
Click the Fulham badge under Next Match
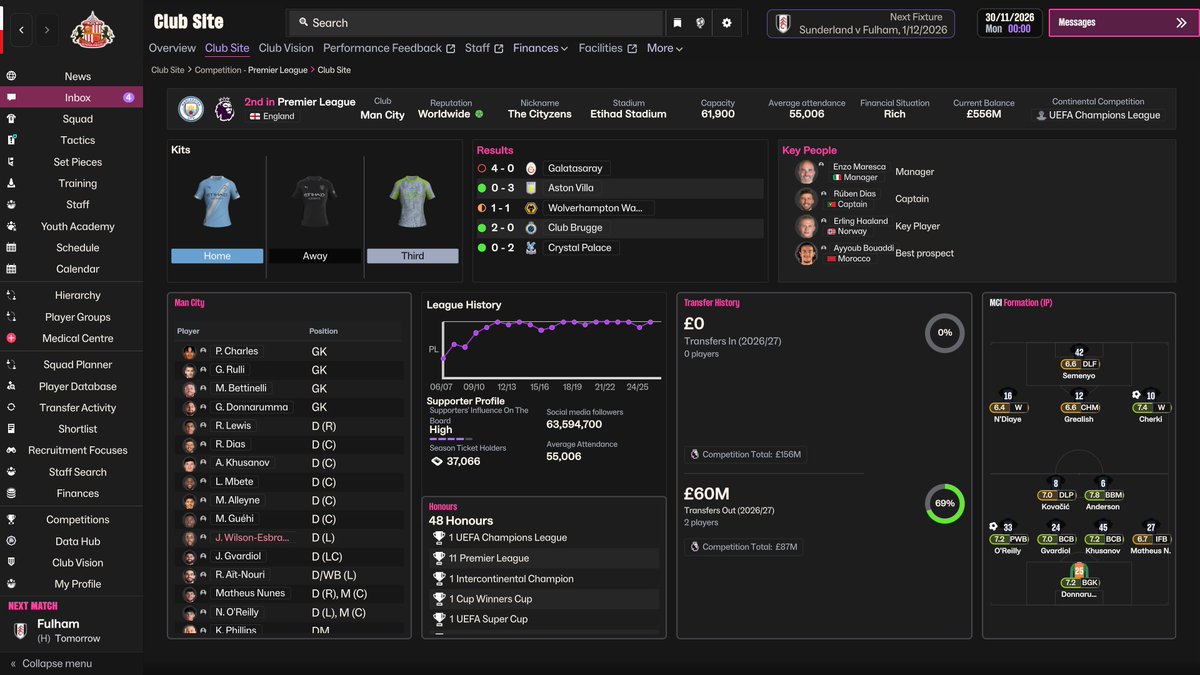point(20,631)
